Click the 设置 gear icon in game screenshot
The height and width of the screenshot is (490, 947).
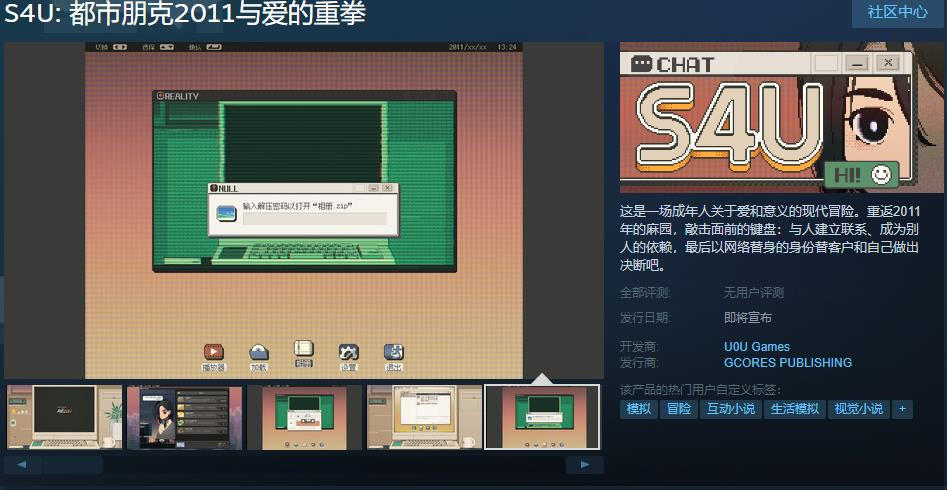(x=348, y=352)
